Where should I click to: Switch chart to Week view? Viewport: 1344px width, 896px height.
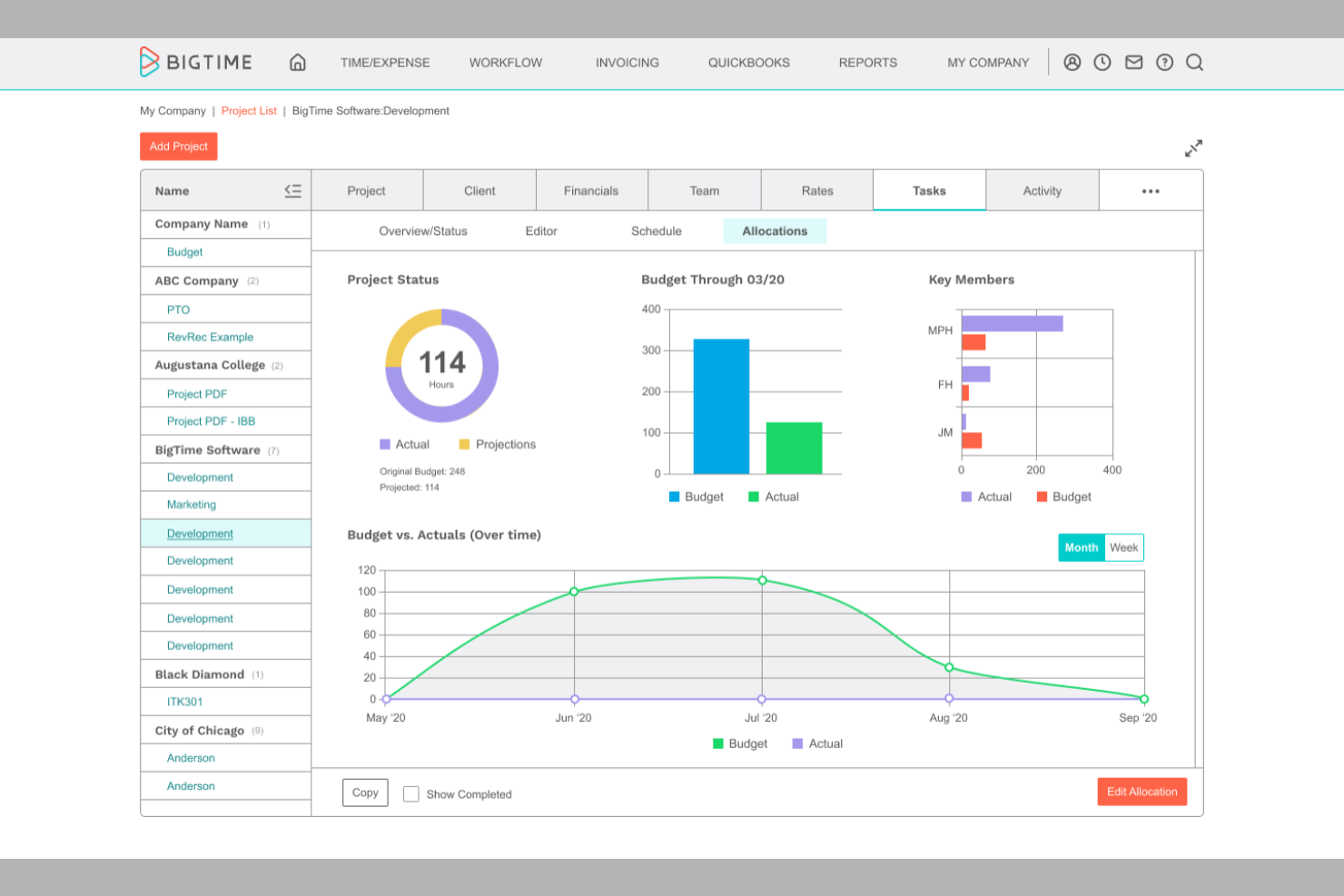(1124, 547)
